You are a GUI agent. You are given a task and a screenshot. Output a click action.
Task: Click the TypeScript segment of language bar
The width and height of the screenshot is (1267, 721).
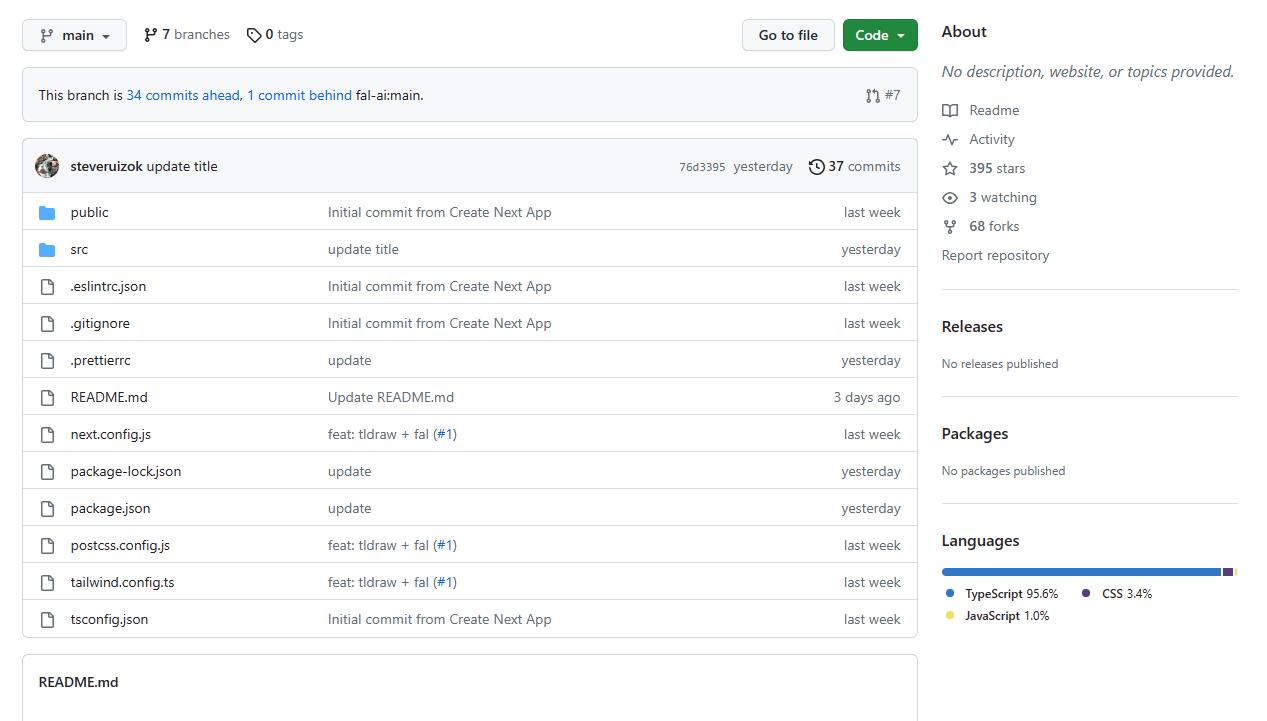click(1080, 572)
